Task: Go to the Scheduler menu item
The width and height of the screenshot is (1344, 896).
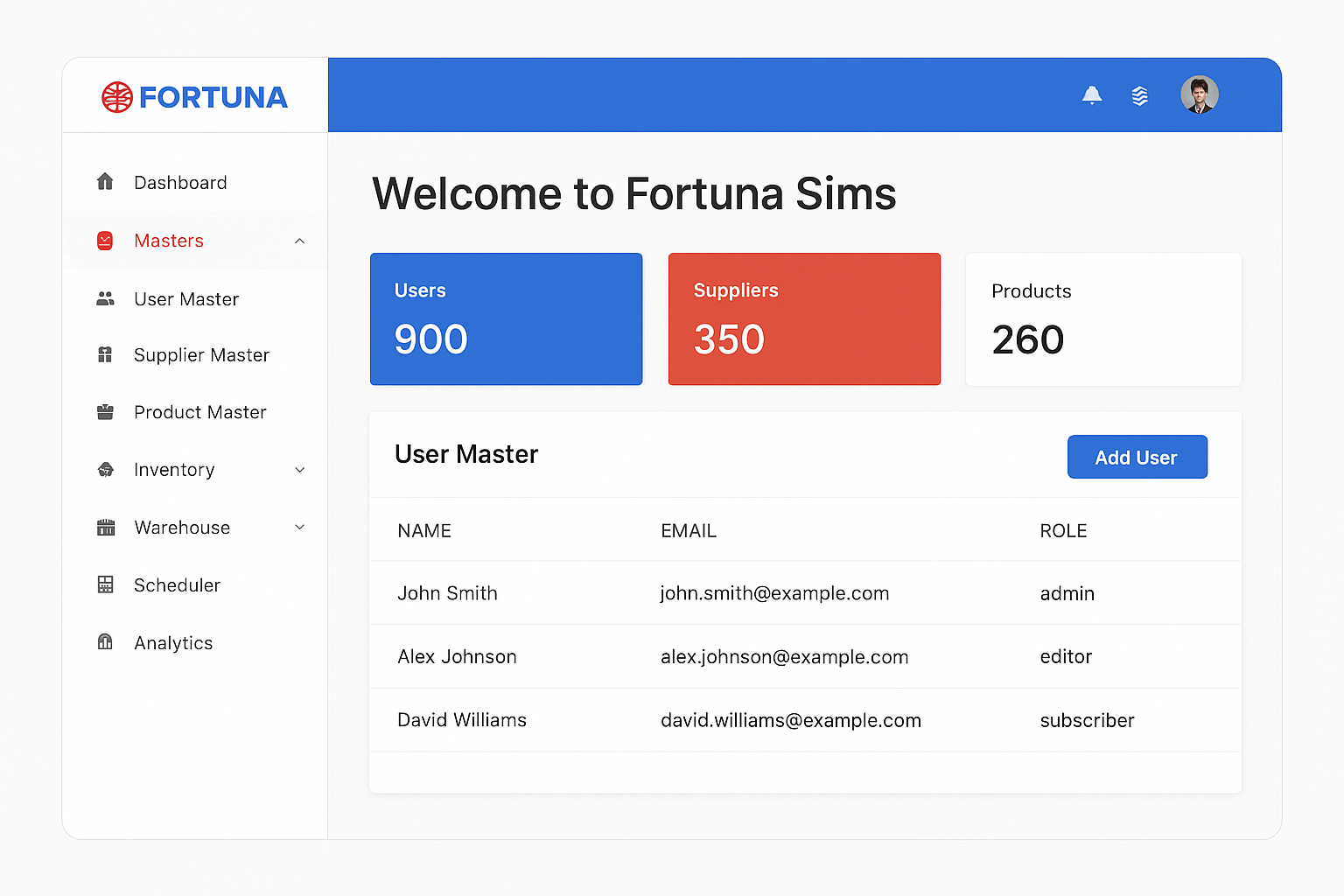Action: [177, 585]
